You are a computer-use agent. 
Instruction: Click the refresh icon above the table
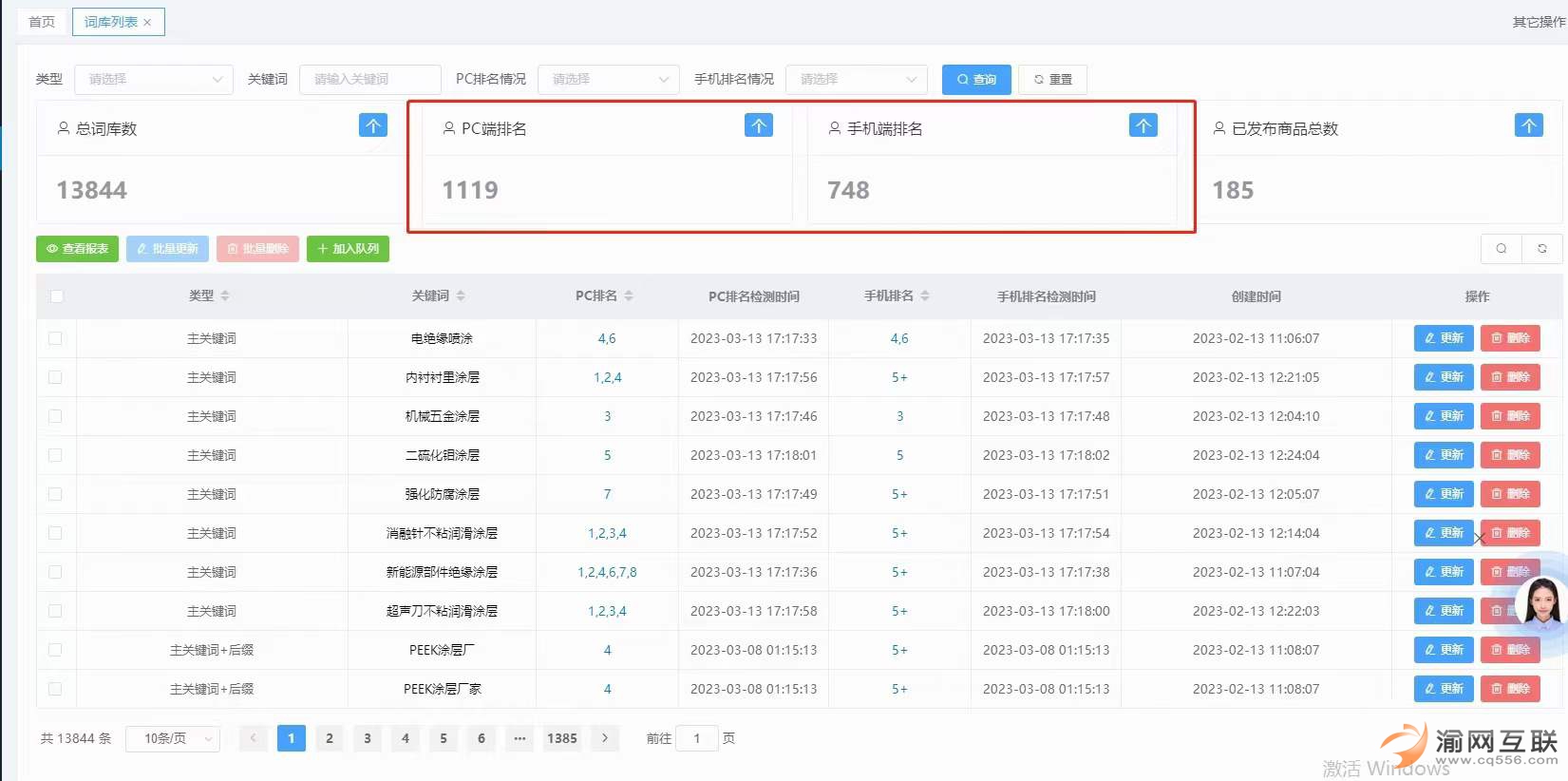click(x=1541, y=249)
